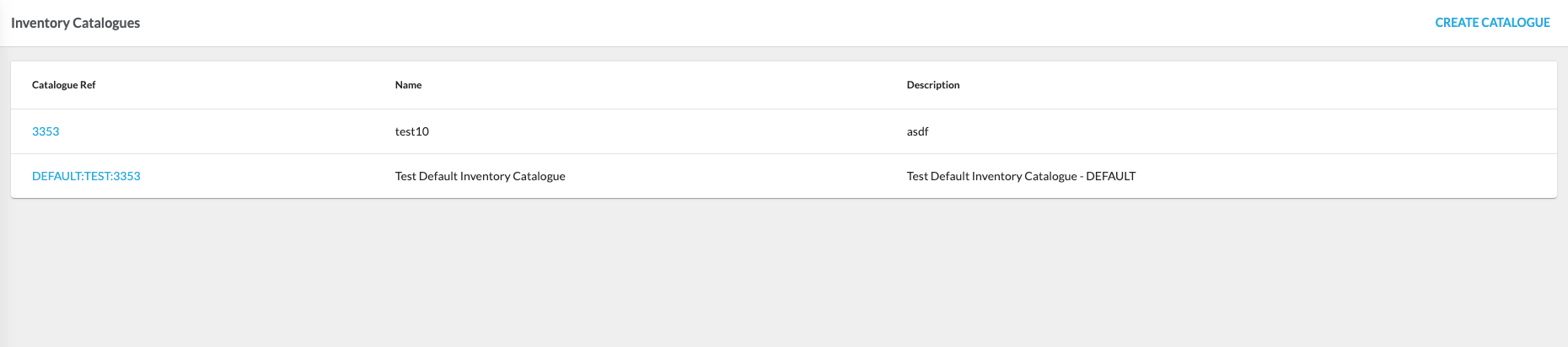Image resolution: width=1568 pixels, height=347 pixels.
Task: Select the asdf description cell
Action: point(917,131)
